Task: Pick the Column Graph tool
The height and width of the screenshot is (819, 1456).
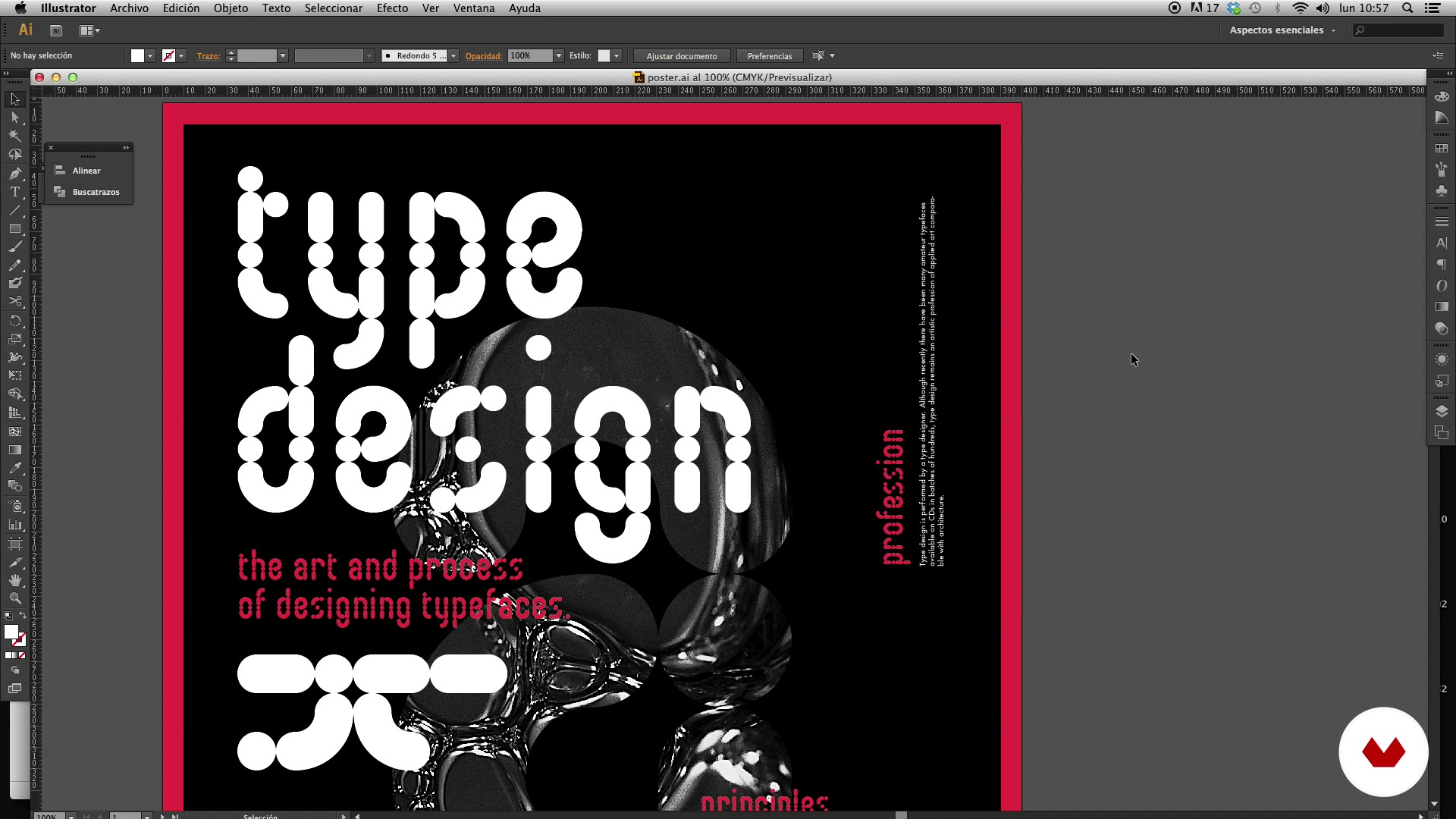Action: pyautogui.click(x=15, y=524)
